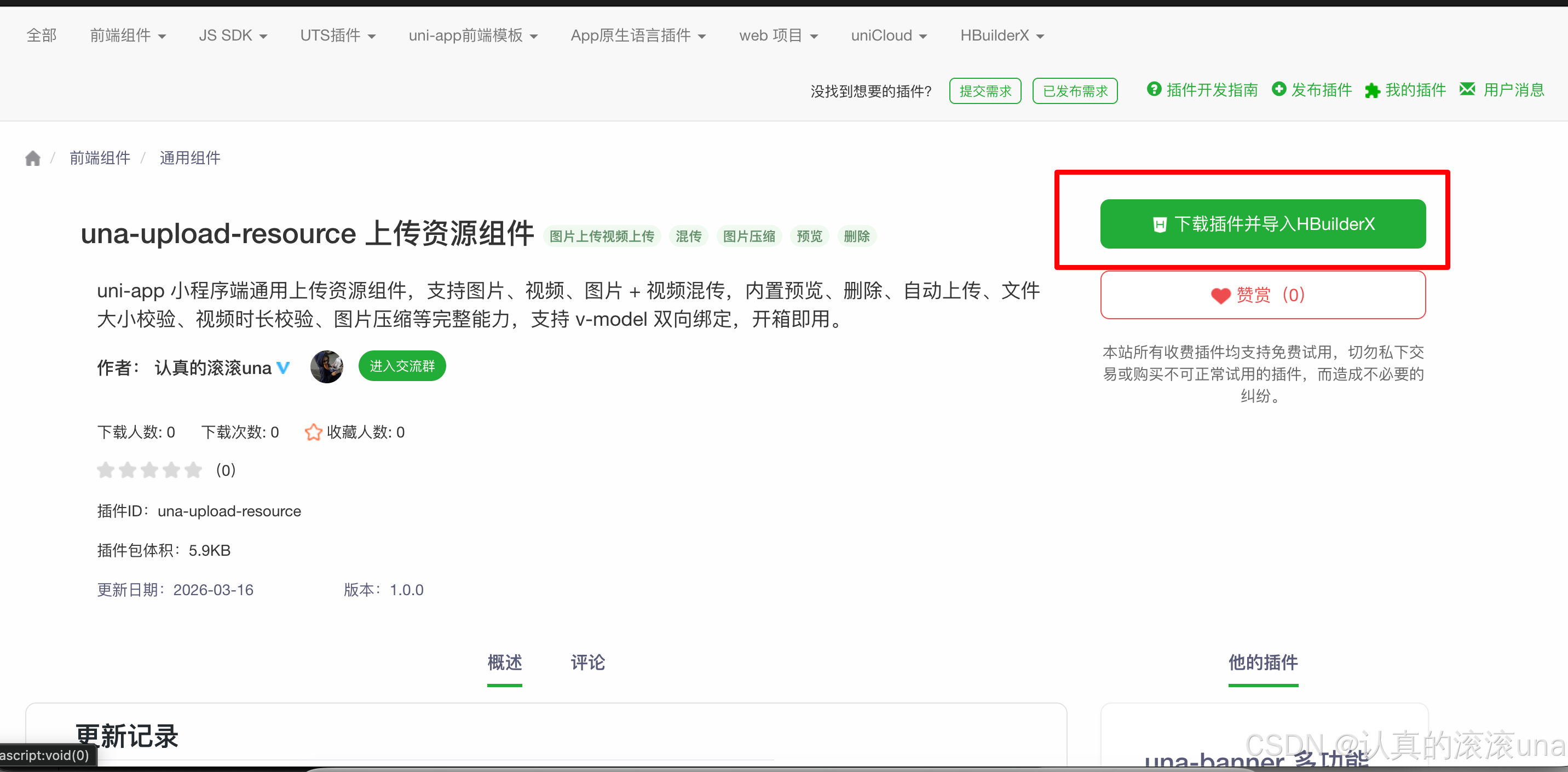Open the 我的插件 link
1568x772 pixels.
[x=1415, y=90]
